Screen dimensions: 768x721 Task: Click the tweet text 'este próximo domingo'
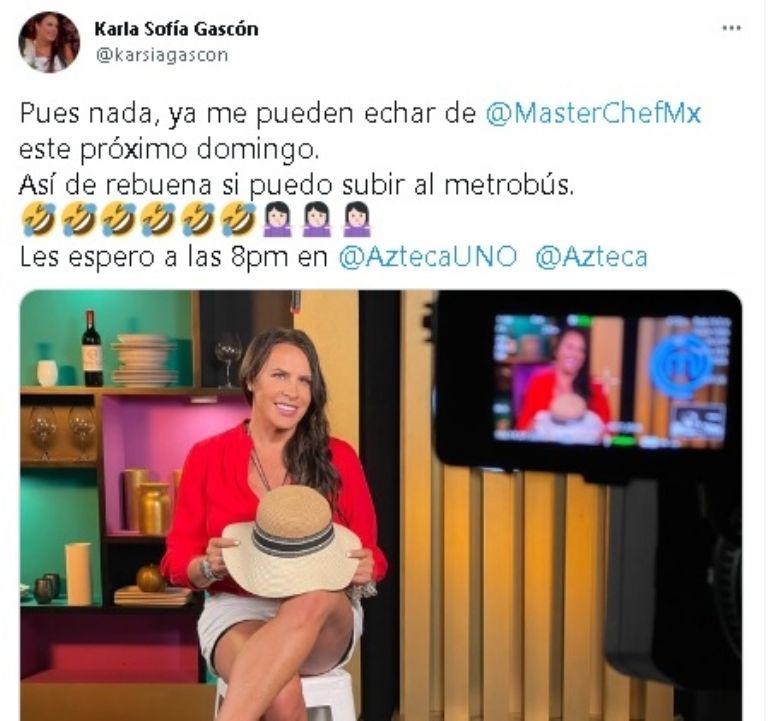pyautogui.click(x=168, y=149)
